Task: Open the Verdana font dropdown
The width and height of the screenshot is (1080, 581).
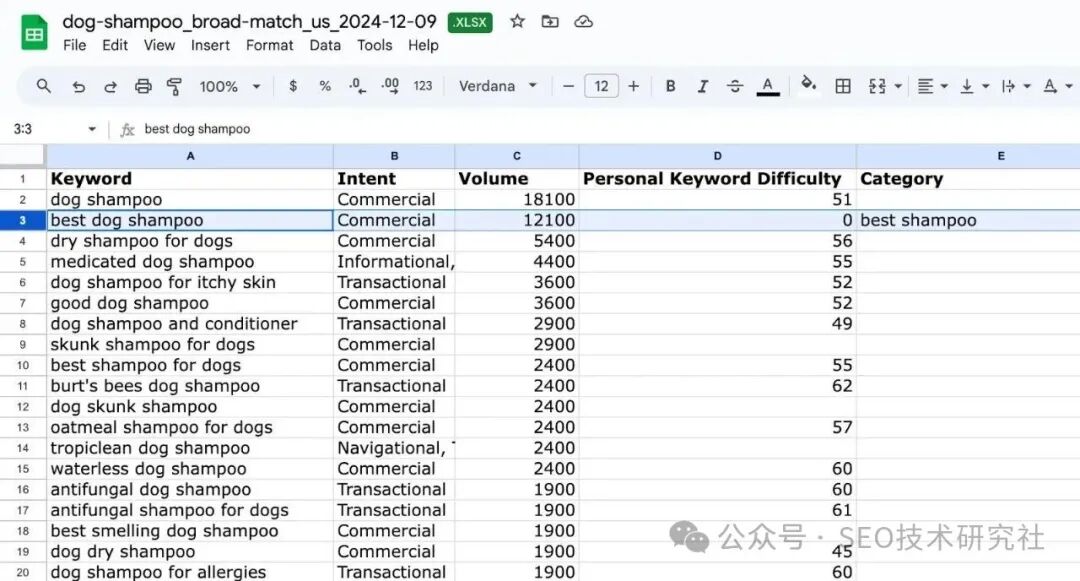Action: (x=497, y=86)
